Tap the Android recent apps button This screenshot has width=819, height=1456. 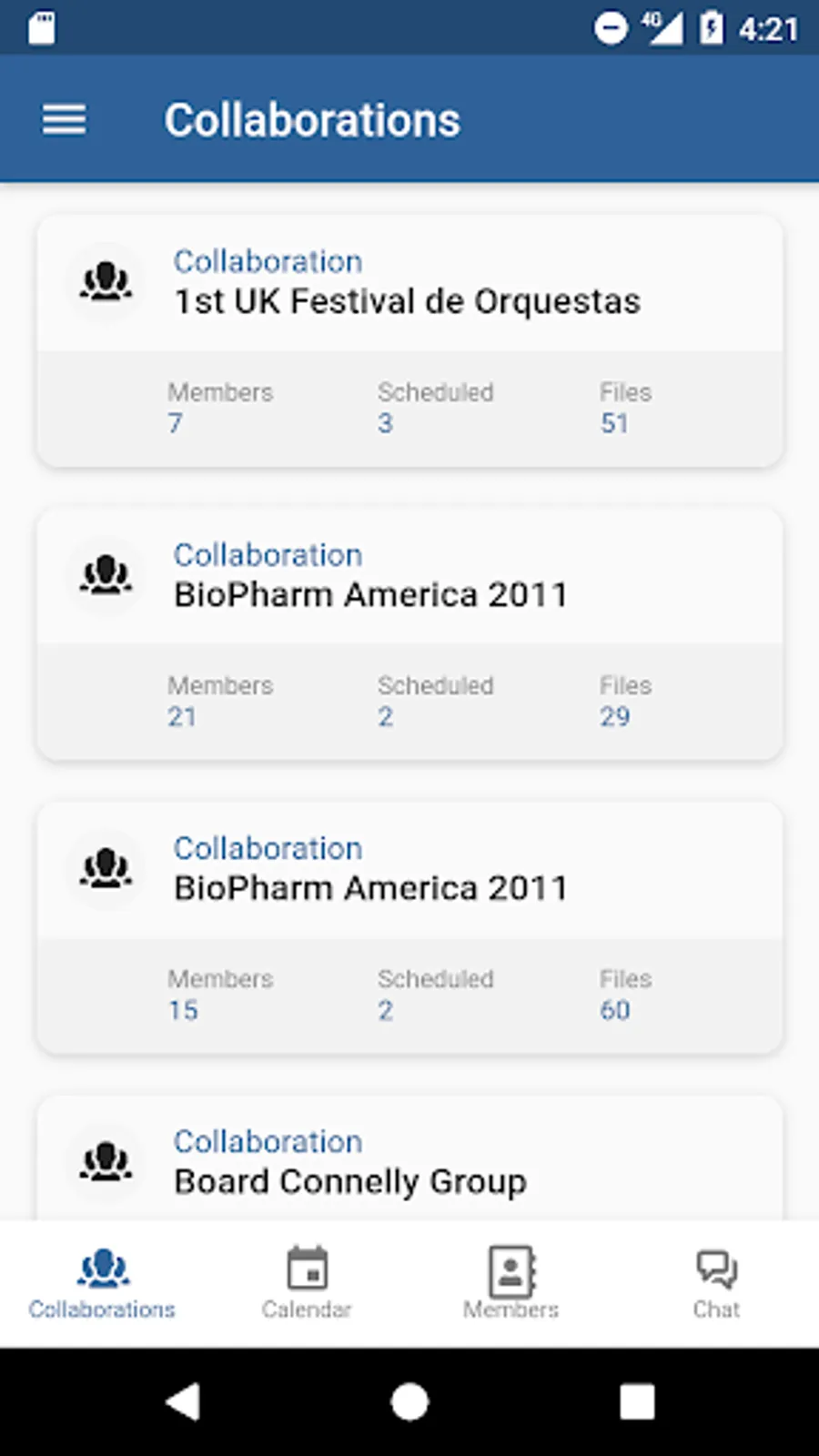click(637, 1401)
